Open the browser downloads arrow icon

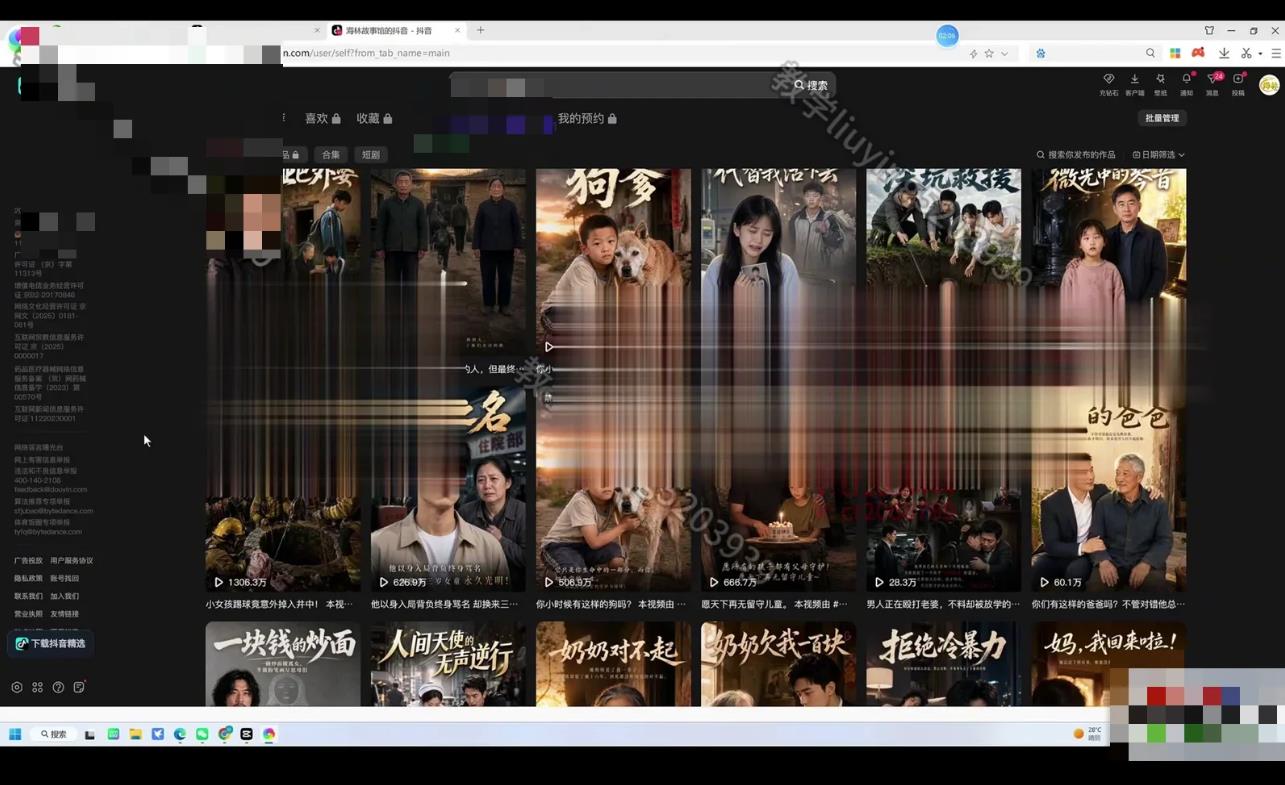pos(1223,54)
